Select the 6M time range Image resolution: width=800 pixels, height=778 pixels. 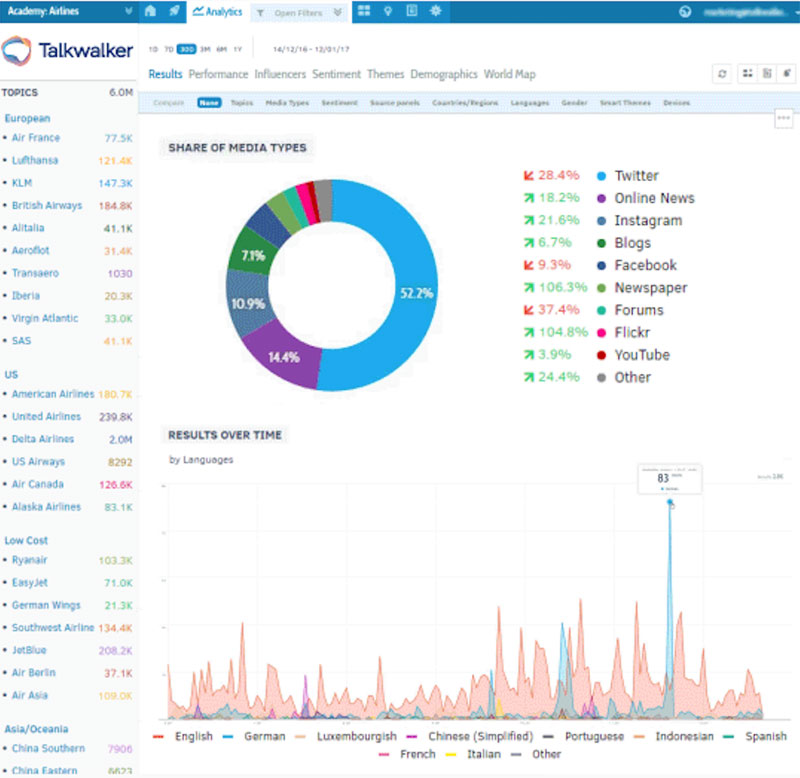221,49
